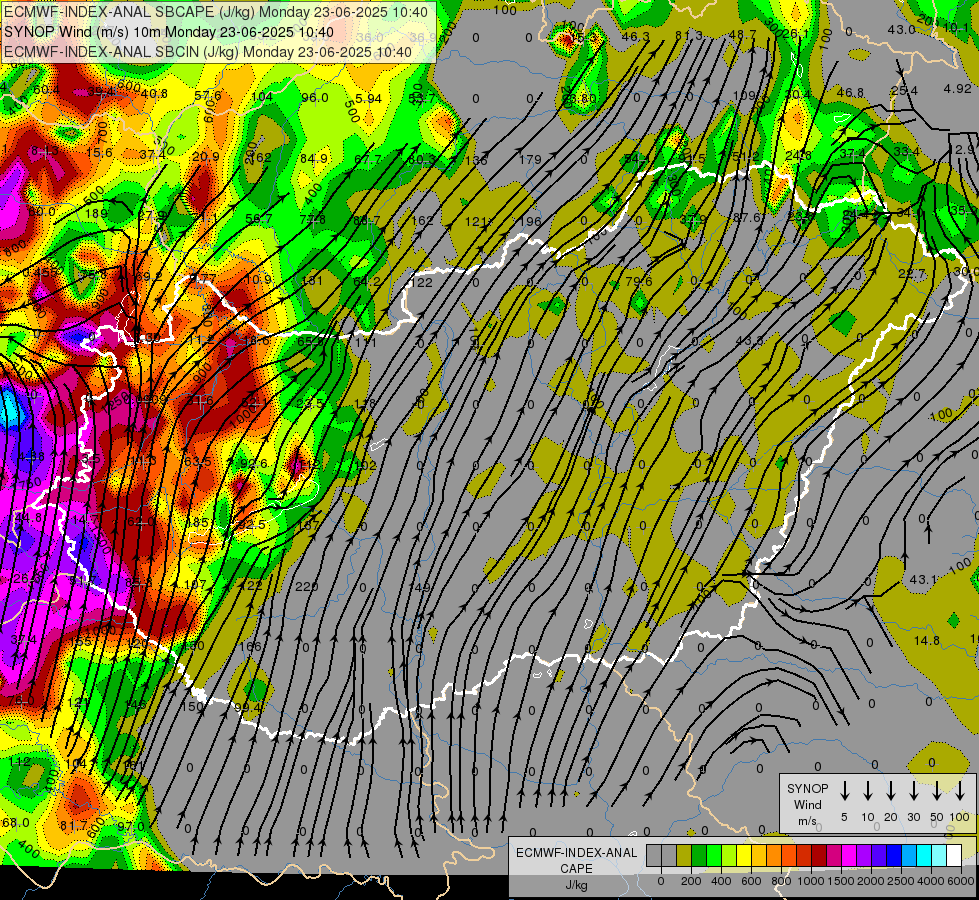The image size is (979, 900).
Task: Click the '22.7' value on the map
Action: pos(912,274)
